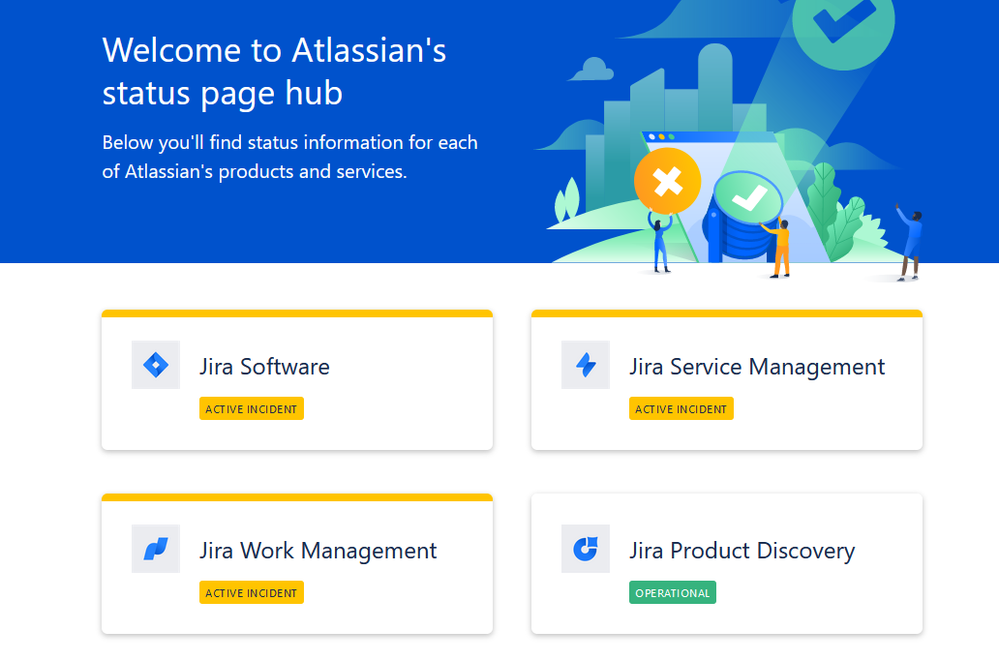Image resolution: width=999 pixels, height=656 pixels.
Task: Click the 'Welcome to Atlassian's status page hub' heading
Action: click(x=274, y=71)
